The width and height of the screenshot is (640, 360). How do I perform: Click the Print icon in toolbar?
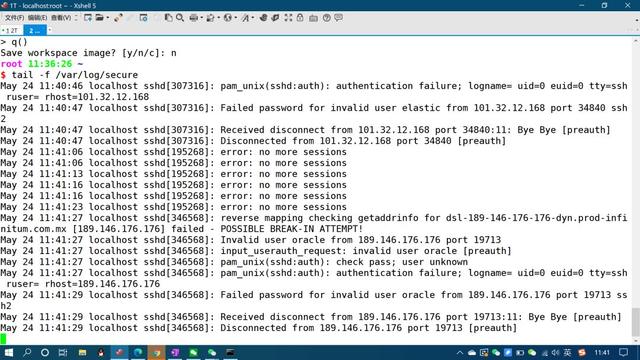[x=194, y=18]
